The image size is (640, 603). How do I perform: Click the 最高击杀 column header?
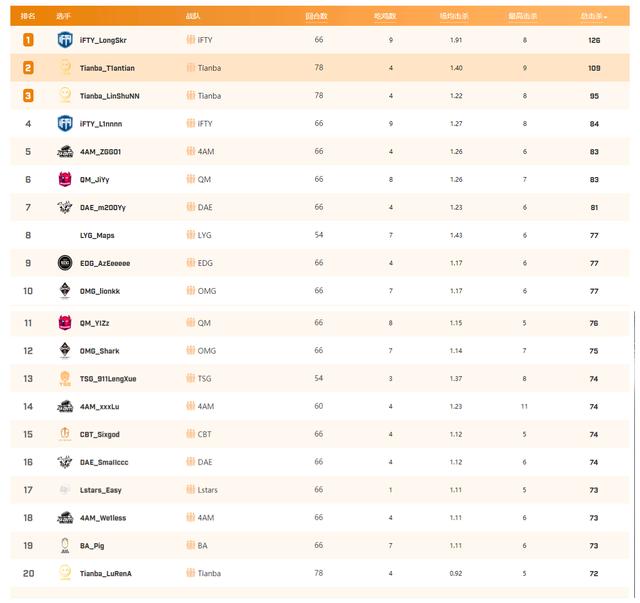[524, 16]
